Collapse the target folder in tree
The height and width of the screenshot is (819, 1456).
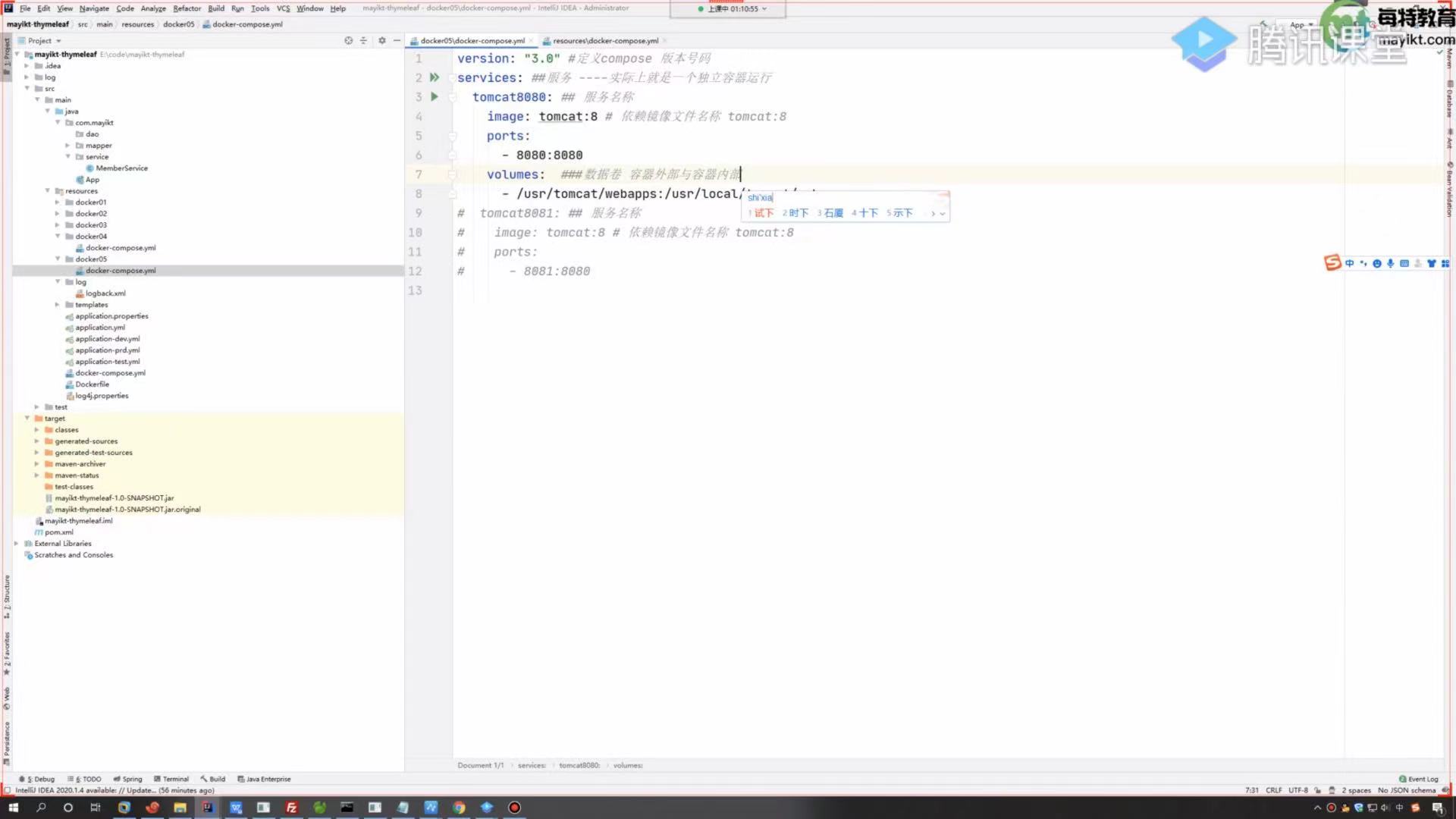pos(27,419)
